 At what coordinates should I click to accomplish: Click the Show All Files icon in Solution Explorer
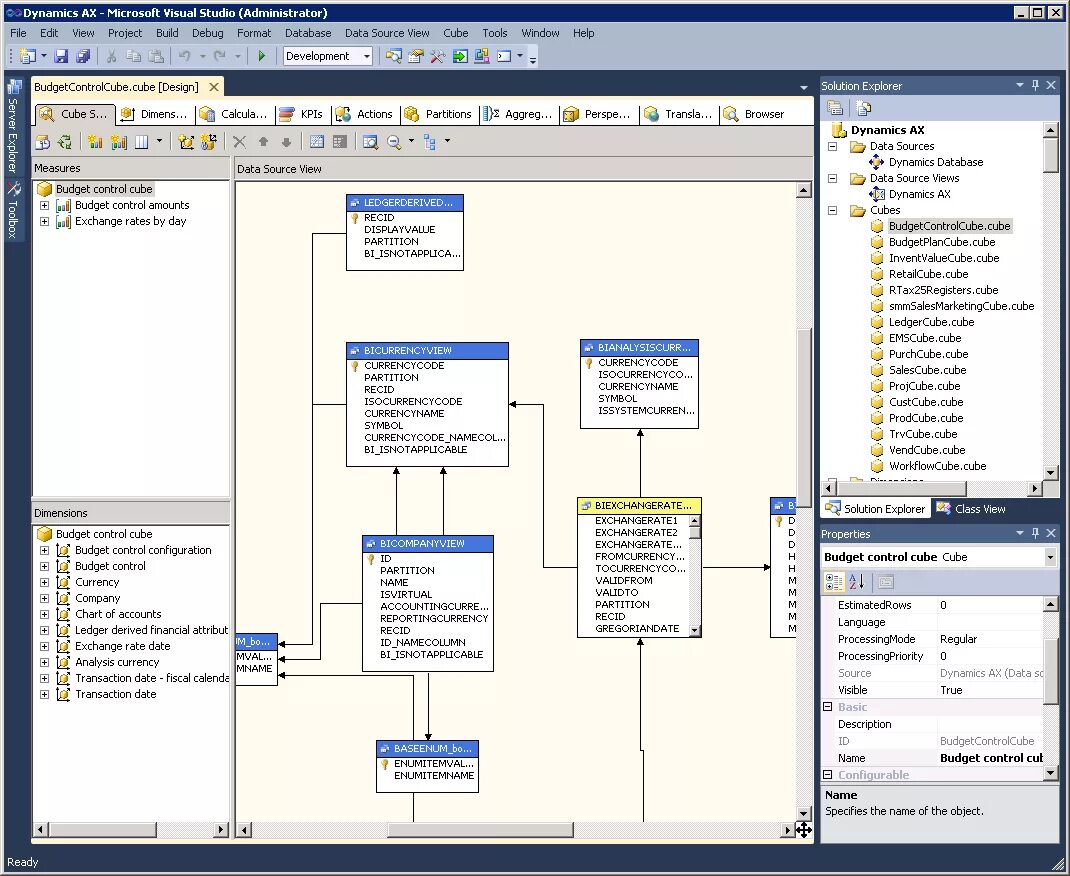pyautogui.click(x=863, y=108)
